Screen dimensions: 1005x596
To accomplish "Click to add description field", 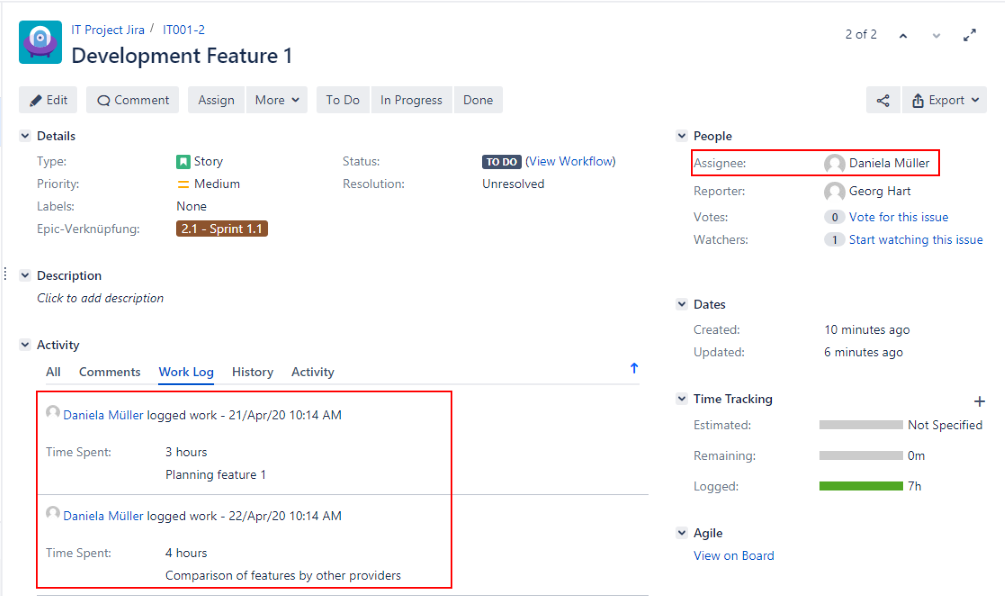I will [x=100, y=298].
